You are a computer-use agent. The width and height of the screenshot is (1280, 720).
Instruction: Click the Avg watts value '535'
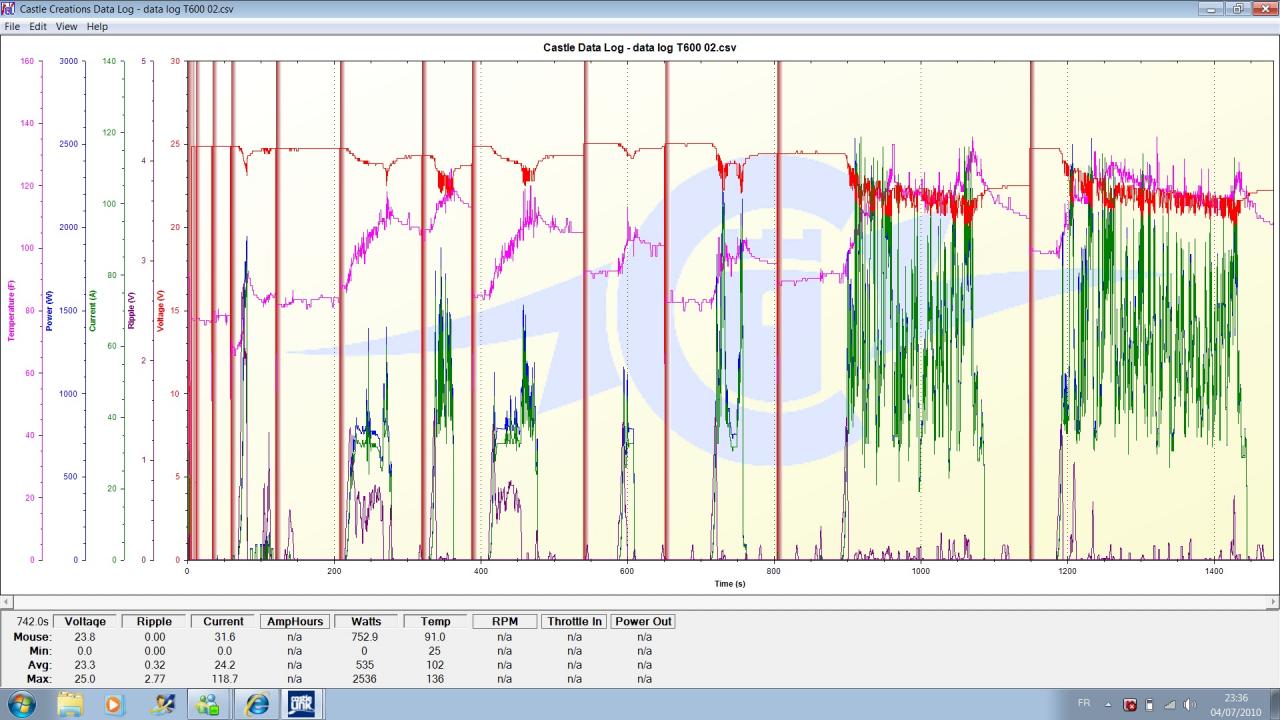(365, 664)
